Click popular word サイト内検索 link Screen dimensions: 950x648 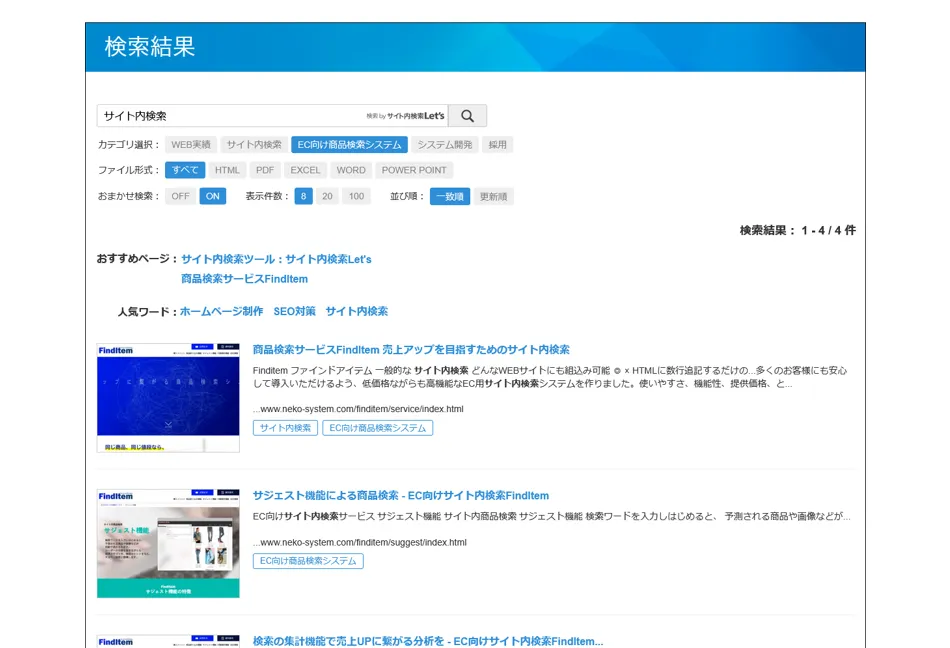357,311
